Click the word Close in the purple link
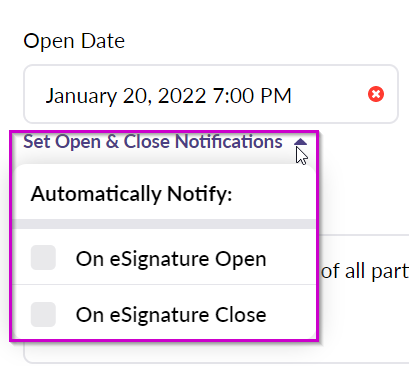 tap(147, 142)
